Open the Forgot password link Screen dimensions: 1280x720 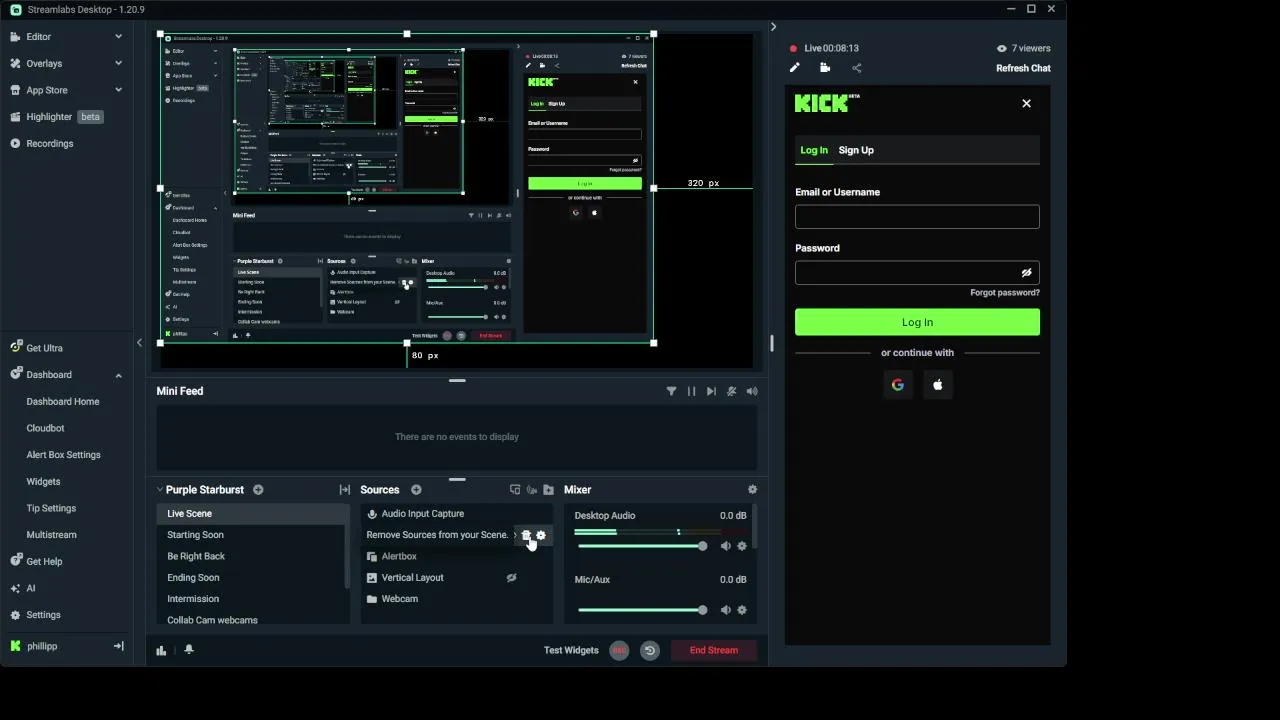tap(1005, 293)
